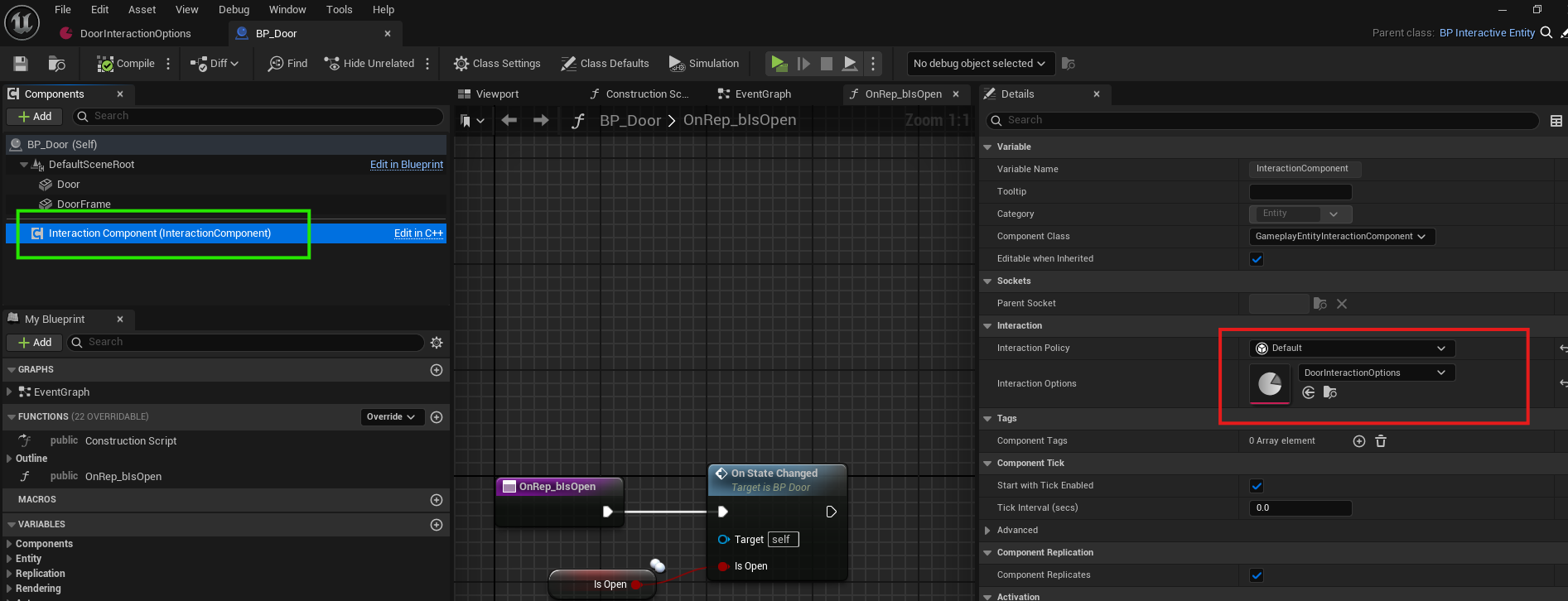Toggle Editable when Inherited checkbox

1257,259
